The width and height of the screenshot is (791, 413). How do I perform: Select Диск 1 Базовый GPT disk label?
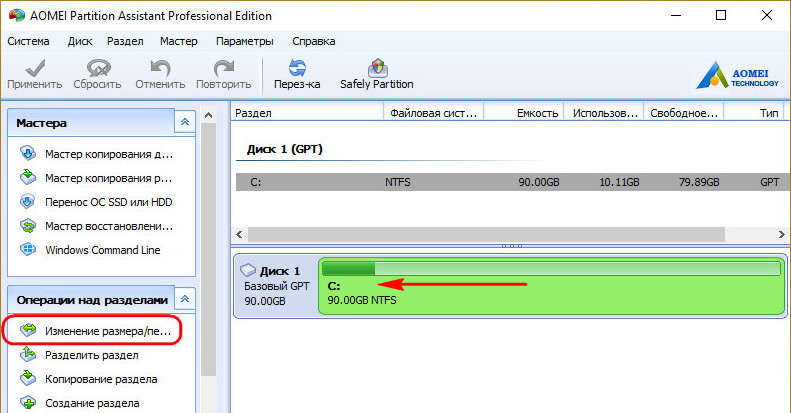pos(275,286)
